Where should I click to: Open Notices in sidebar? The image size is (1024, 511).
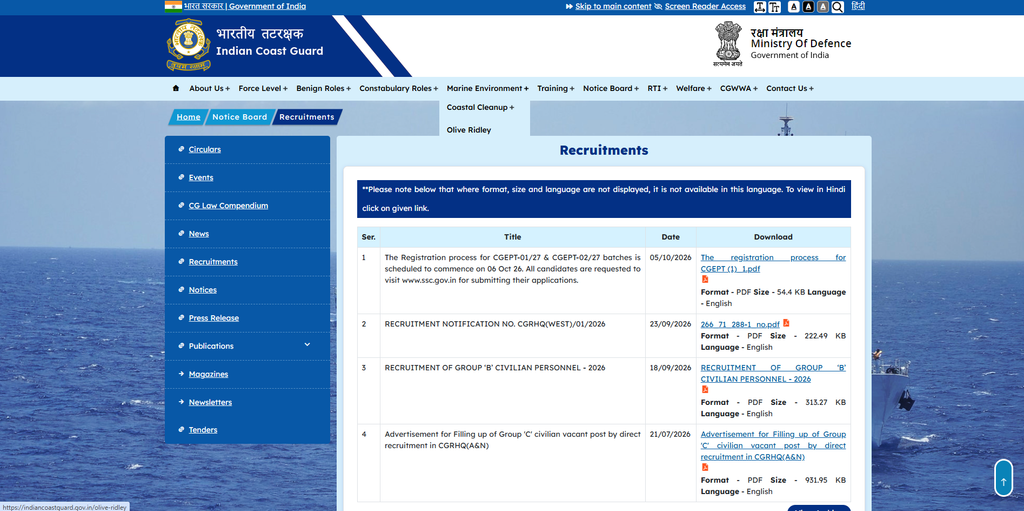coord(202,290)
